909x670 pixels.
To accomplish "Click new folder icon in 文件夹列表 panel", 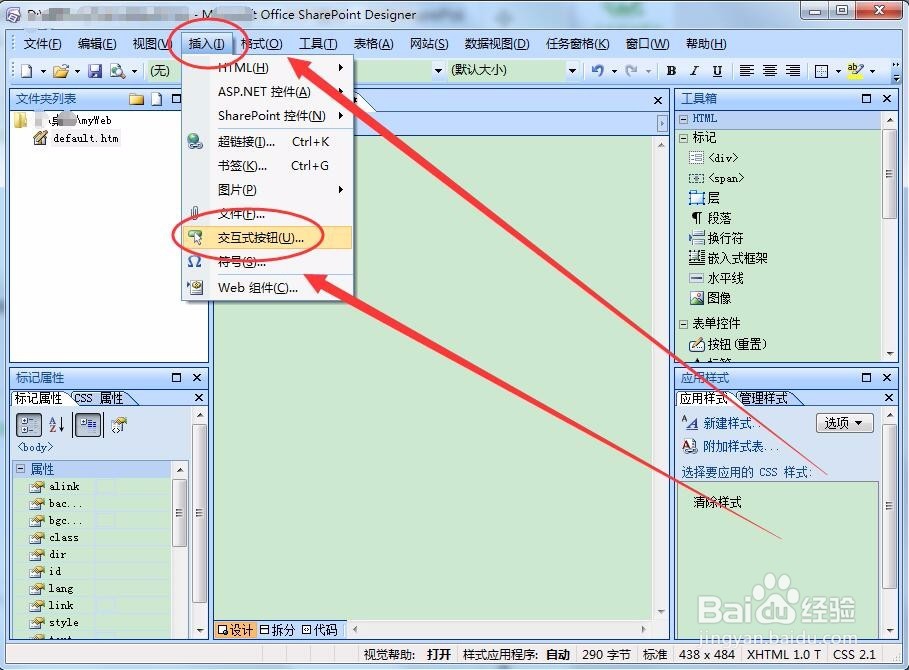I will pos(137,99).
